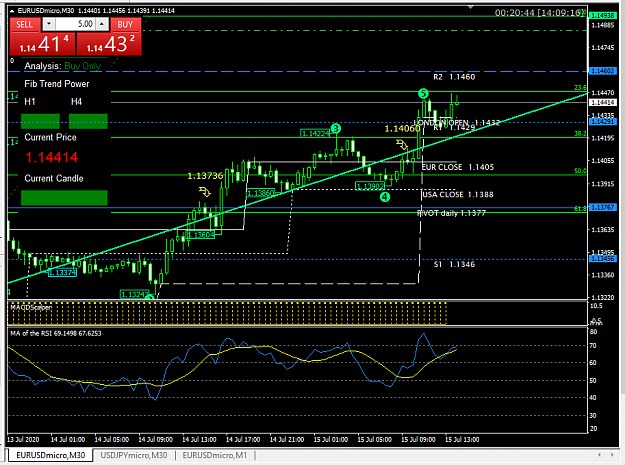Click the H4 green trend power box
The width and height of the screenshot is (625, 465).
[x=88, y=121]
